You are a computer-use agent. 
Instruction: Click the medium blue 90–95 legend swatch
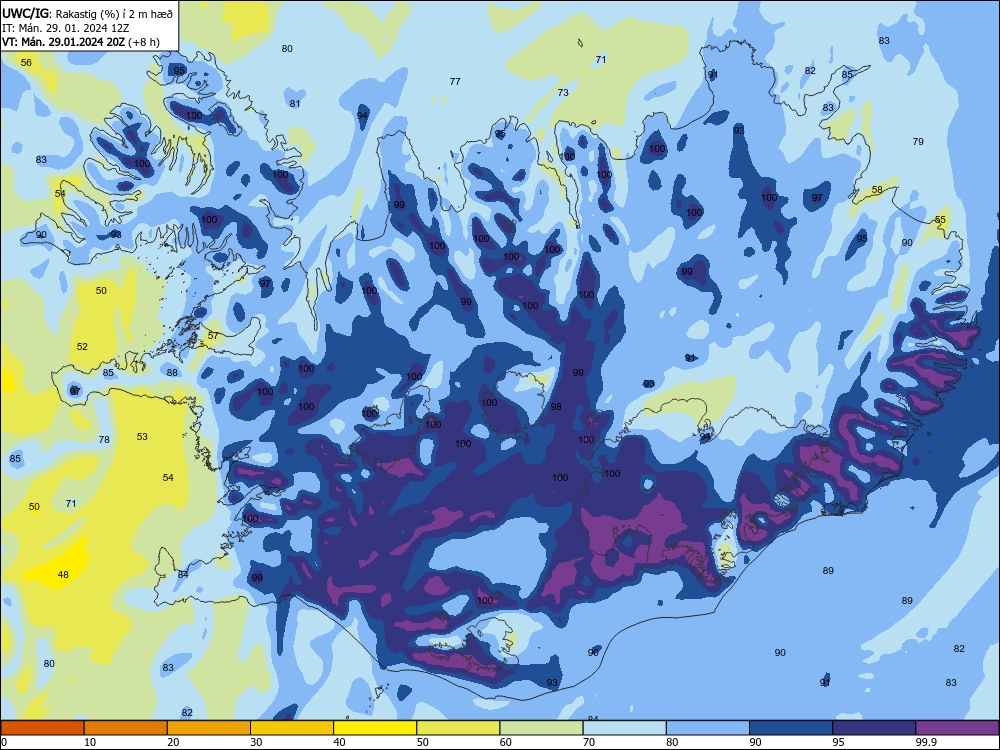tap(791, 728)
